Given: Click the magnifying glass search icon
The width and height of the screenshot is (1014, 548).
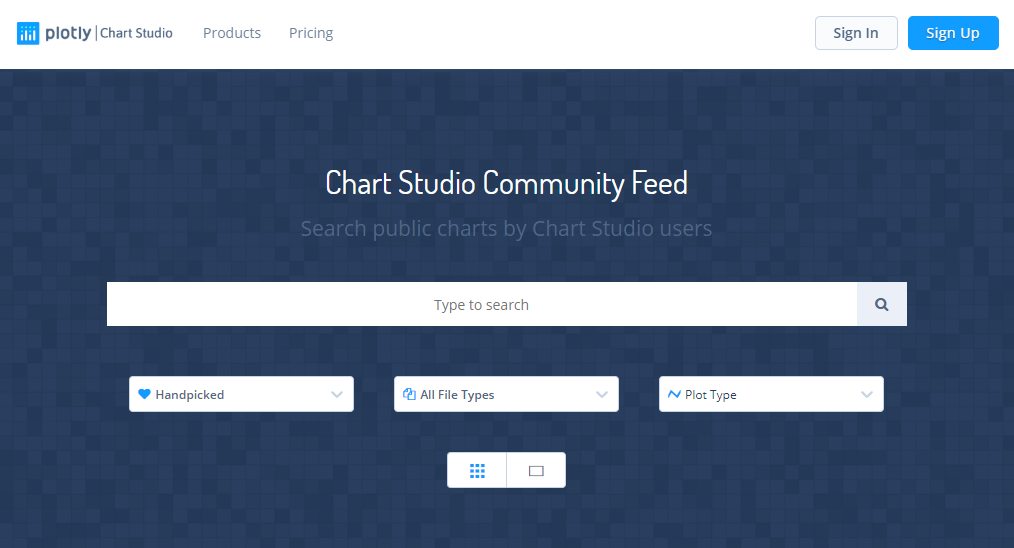Looking at the screenshot, I should [x=881, y=304].
